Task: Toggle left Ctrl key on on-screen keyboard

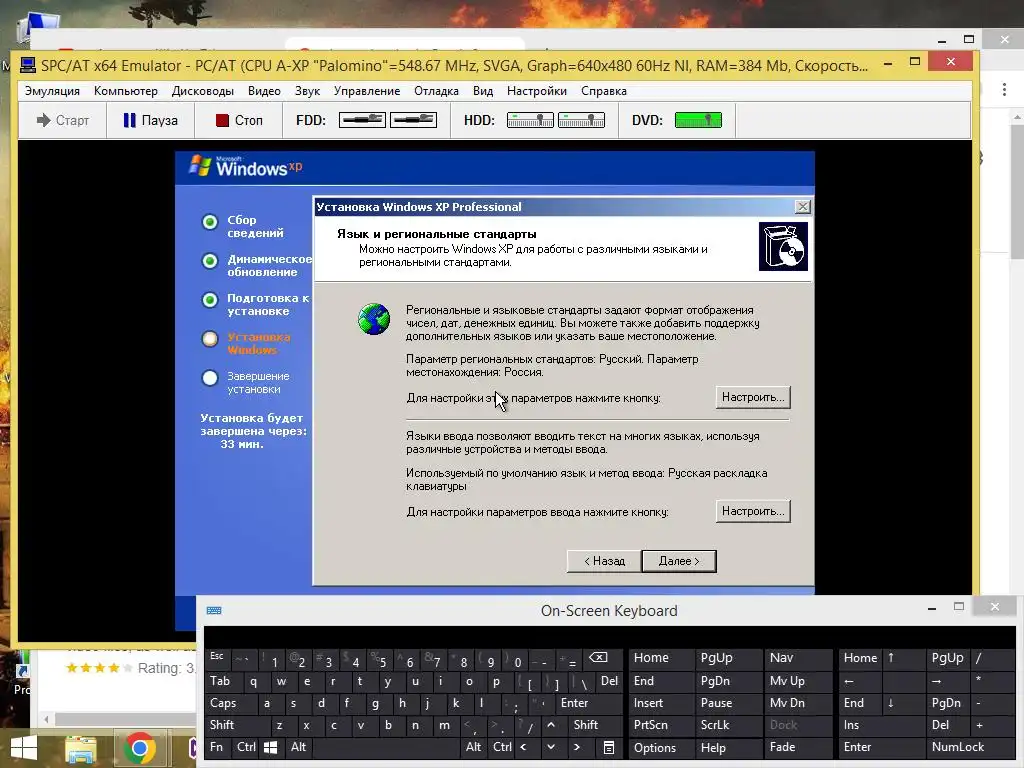Action: click(x=247, y=747)
